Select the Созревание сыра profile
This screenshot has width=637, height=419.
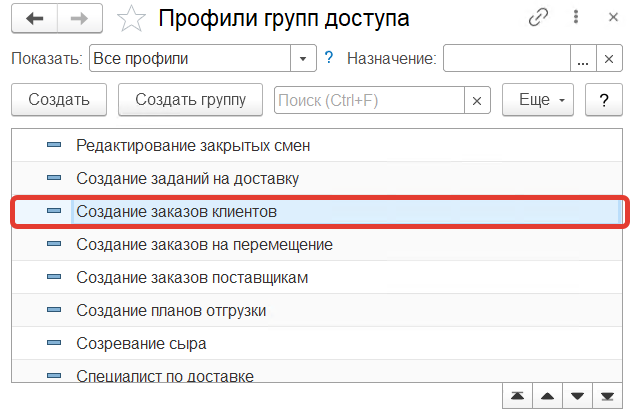click(x=141, y=344)
